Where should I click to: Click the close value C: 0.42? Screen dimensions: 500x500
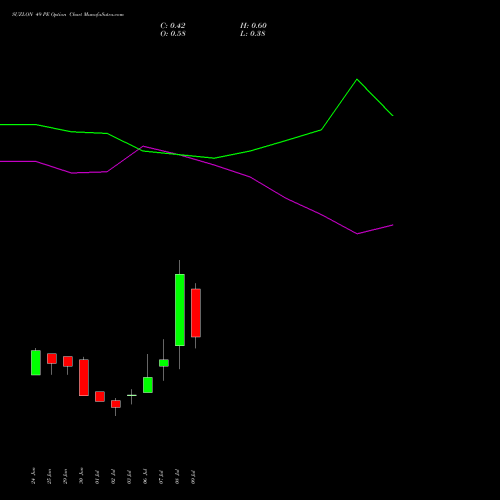tap(173, 26)
